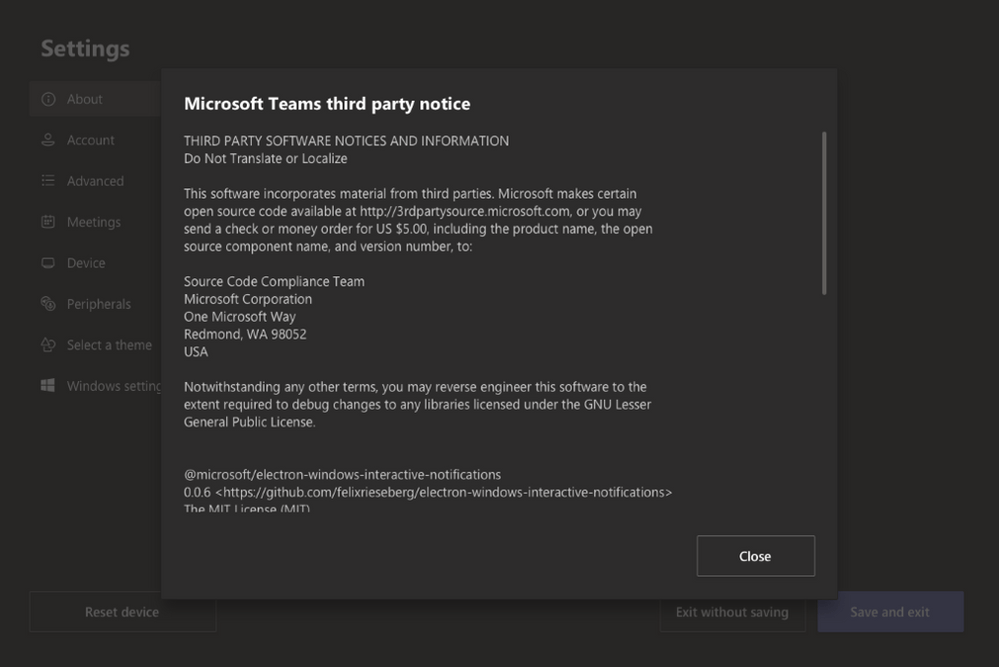Open the Account tab by its text label
The image size is (999, 667).
pos(91,140)
